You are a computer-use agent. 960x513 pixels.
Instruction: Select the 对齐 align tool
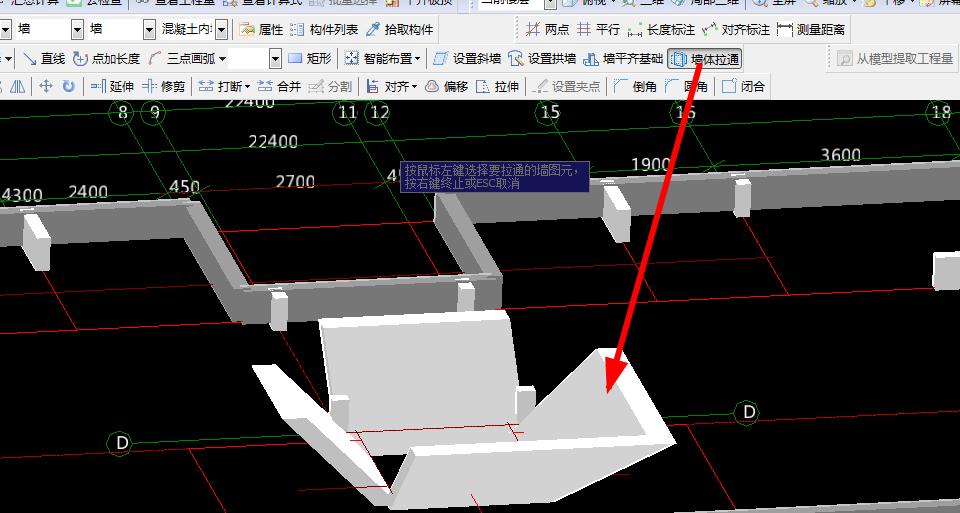point(387,87)
